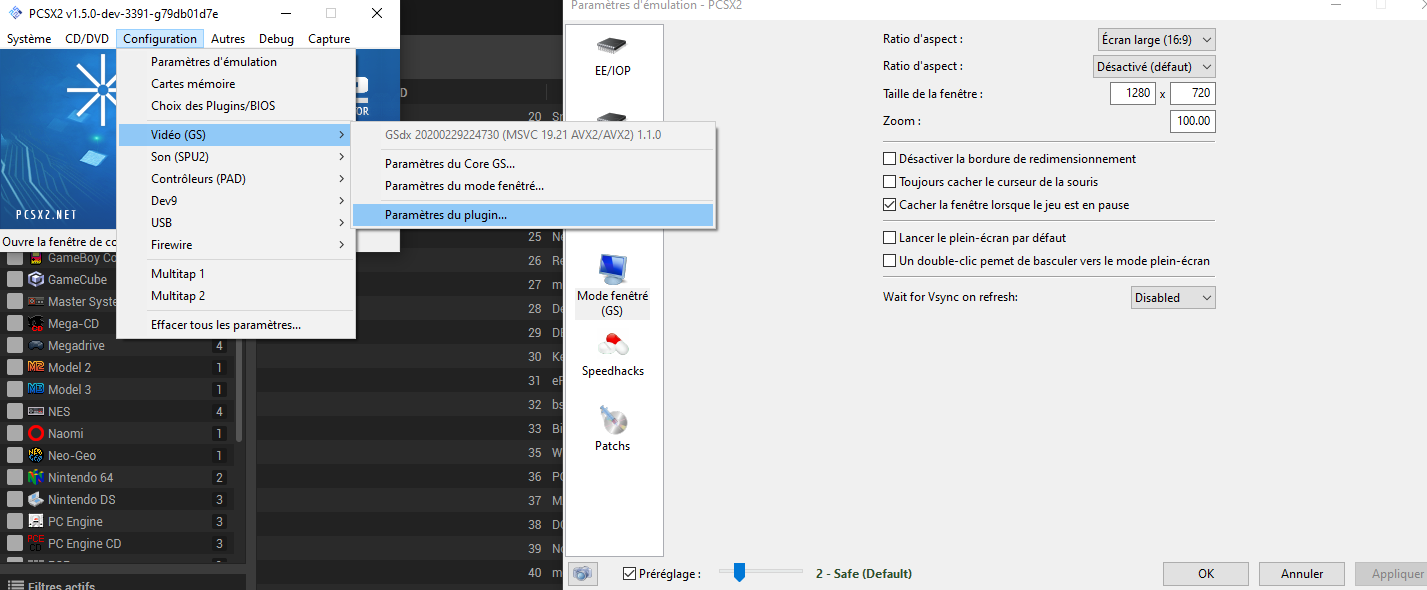Click the OK button
This screenshot has width=1427, height=590.
[1206, 574]
